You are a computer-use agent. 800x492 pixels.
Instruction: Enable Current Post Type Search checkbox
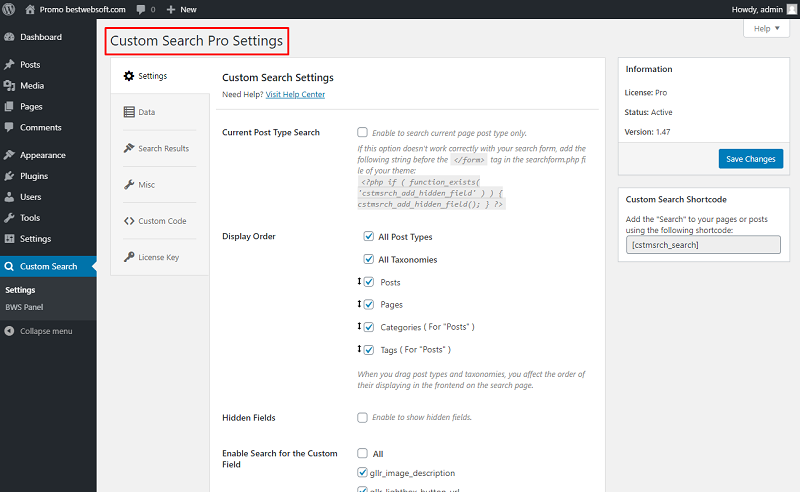362,132
